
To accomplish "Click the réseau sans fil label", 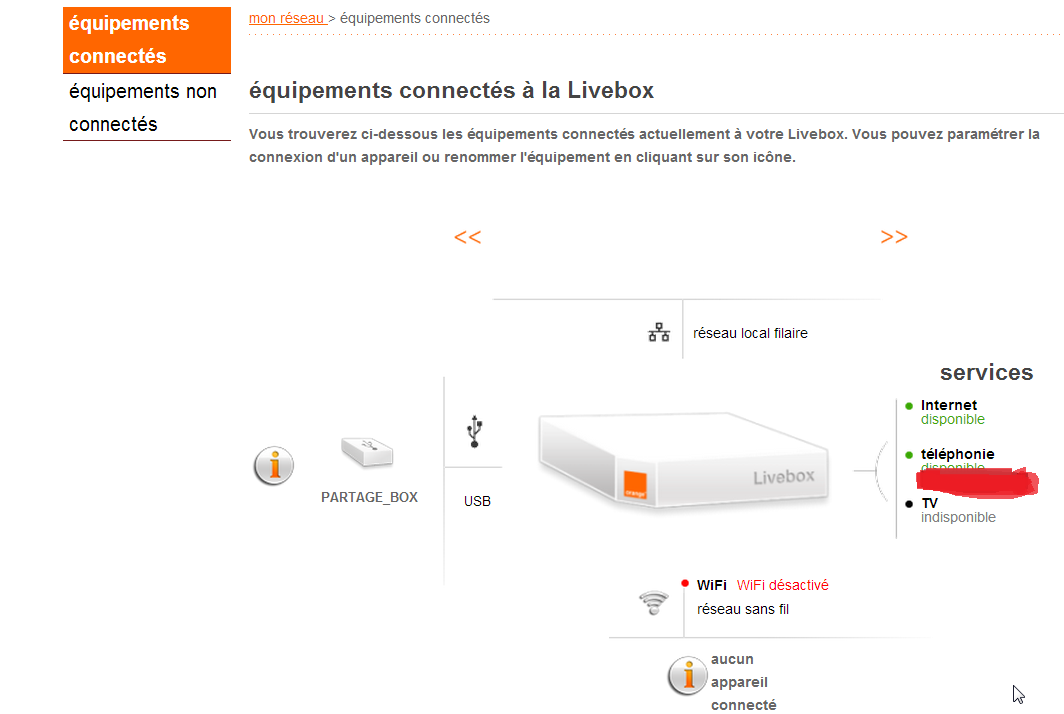I will [742, 609].
